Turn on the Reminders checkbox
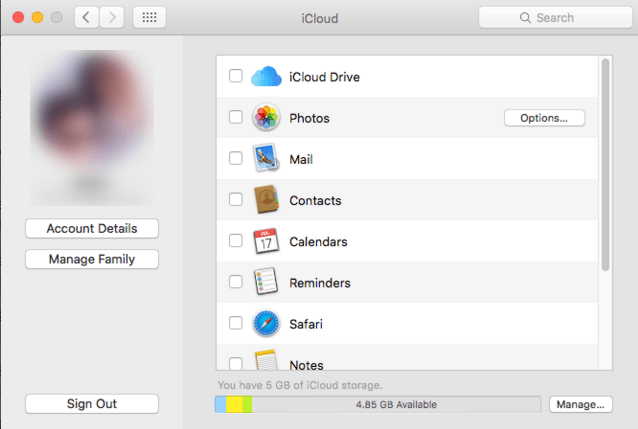This screenshot has height=429, width=638. [236, 282]
